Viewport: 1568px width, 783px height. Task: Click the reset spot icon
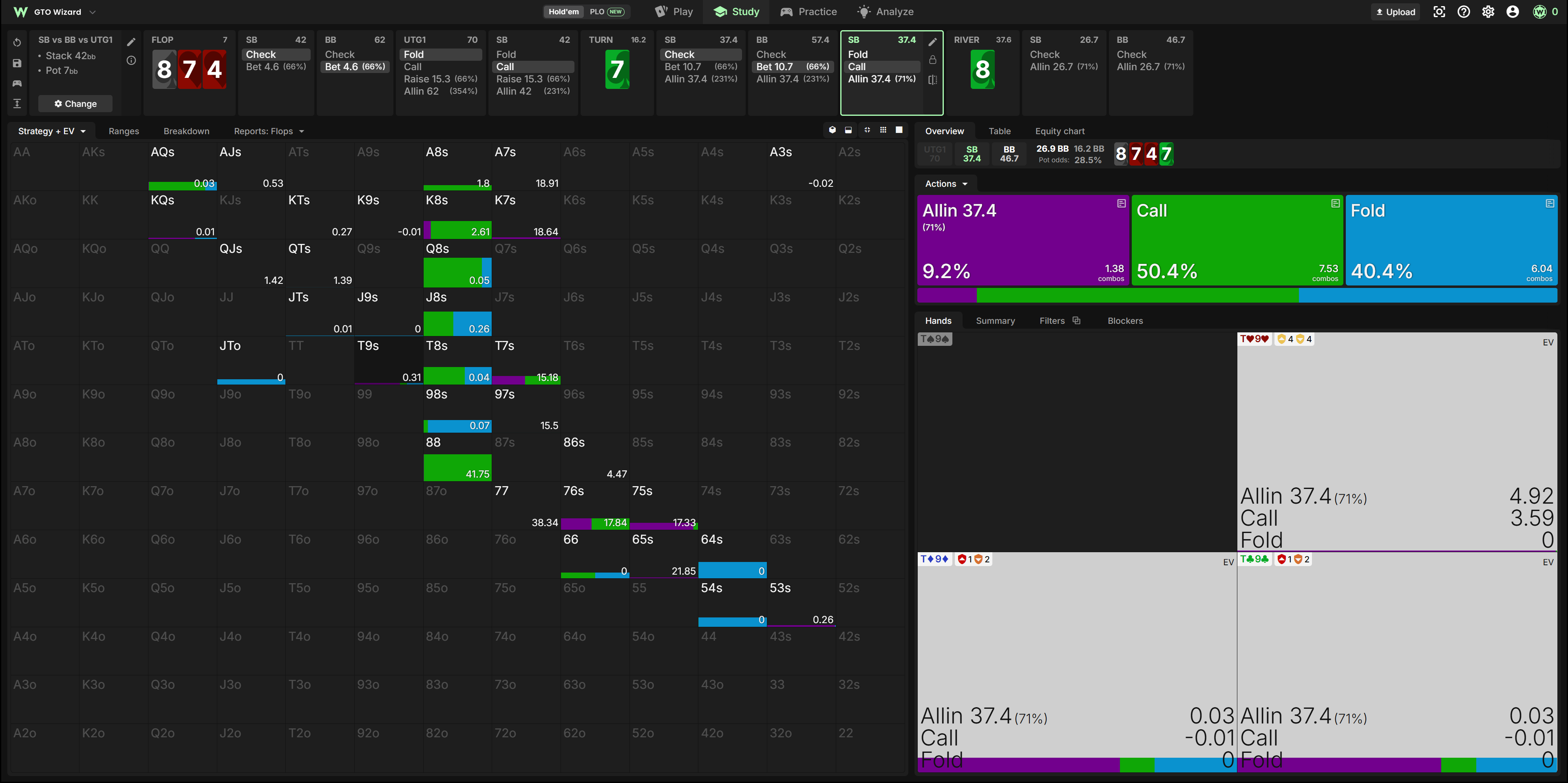(x=17, y=43)
